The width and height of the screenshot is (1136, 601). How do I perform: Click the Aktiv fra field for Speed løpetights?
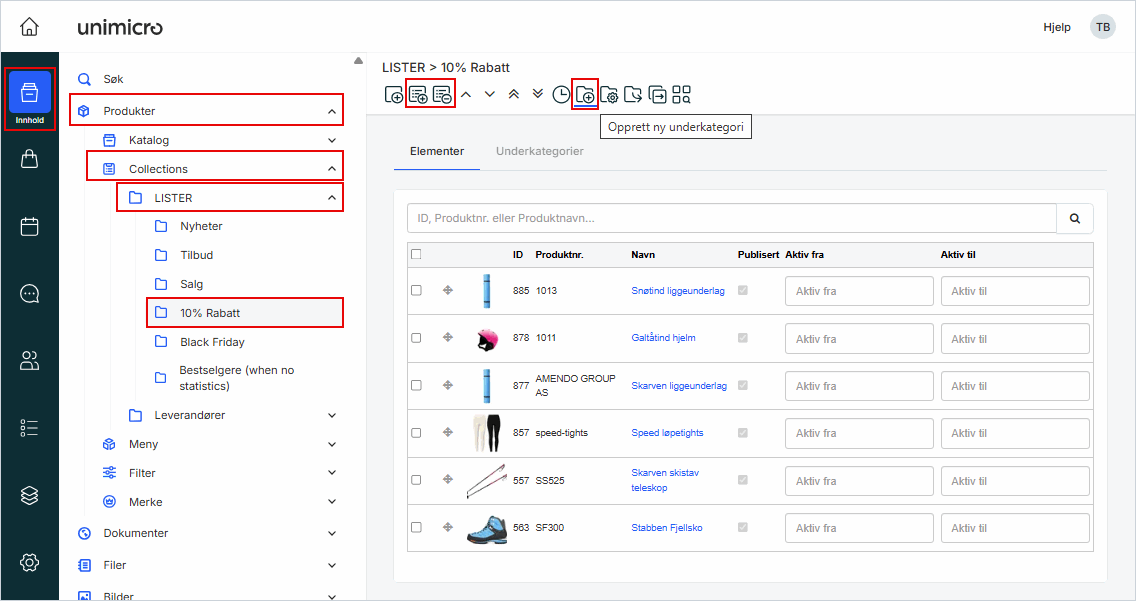point(859,433)
